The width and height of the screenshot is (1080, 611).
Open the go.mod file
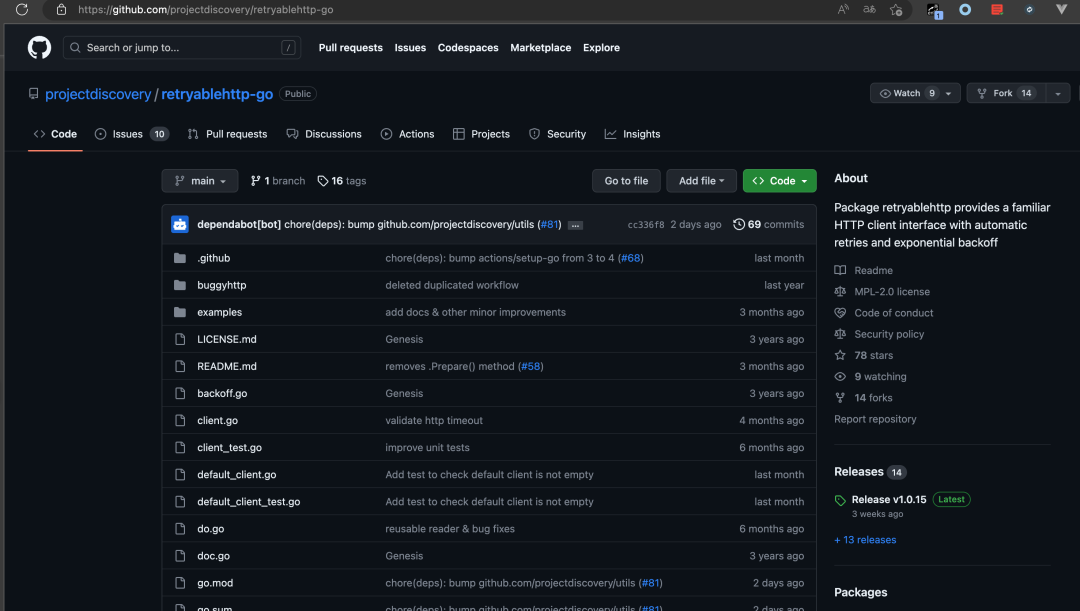click(215, 583)
